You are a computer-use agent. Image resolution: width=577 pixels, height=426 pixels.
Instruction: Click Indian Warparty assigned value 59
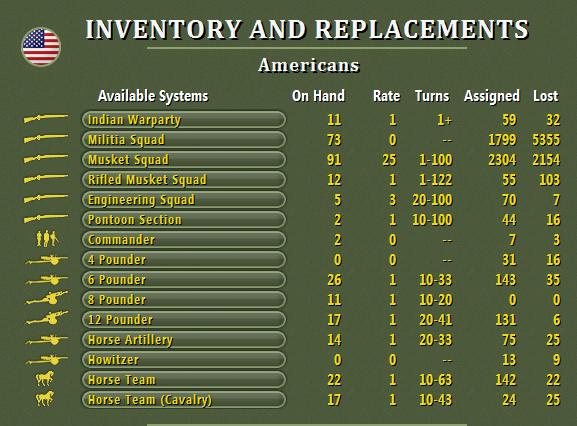[509, 120]
